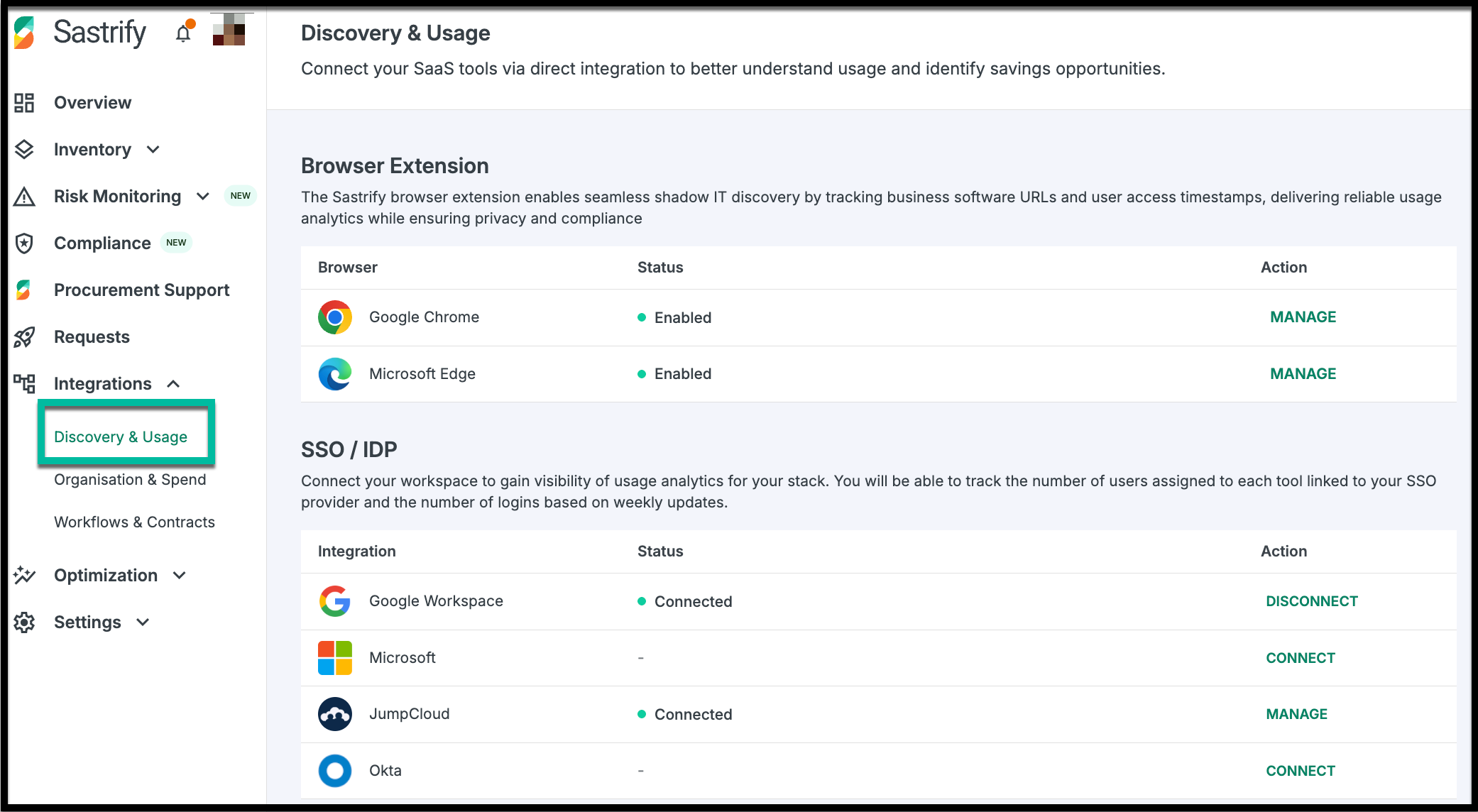Click the Integrations hierarchy icon
The image size is (1478, 812).
point(24,384)
